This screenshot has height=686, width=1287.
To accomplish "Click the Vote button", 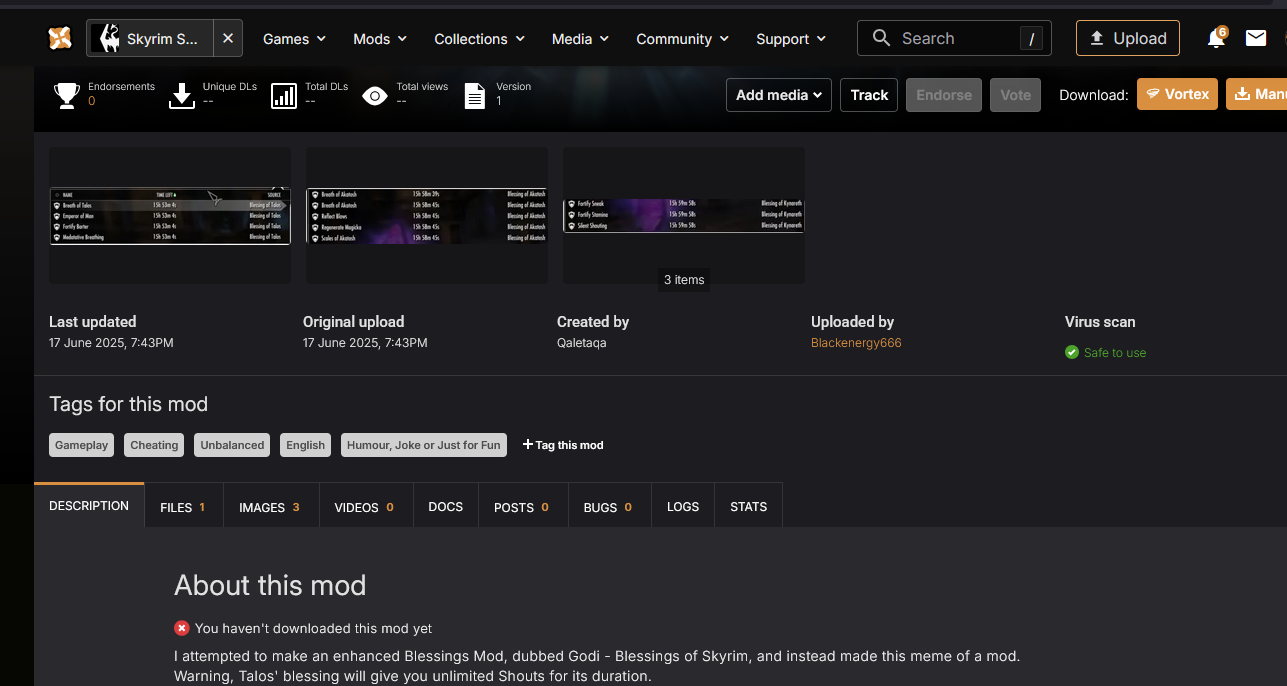I will [1016, 95].
